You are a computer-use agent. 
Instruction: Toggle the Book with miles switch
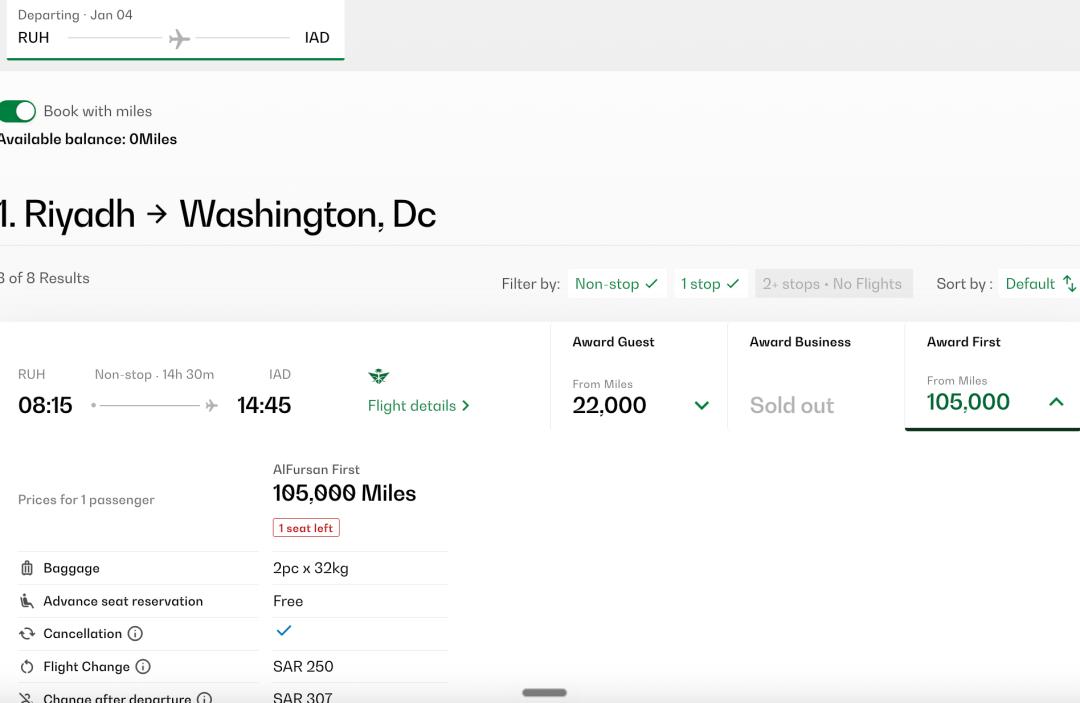(17, 112)
